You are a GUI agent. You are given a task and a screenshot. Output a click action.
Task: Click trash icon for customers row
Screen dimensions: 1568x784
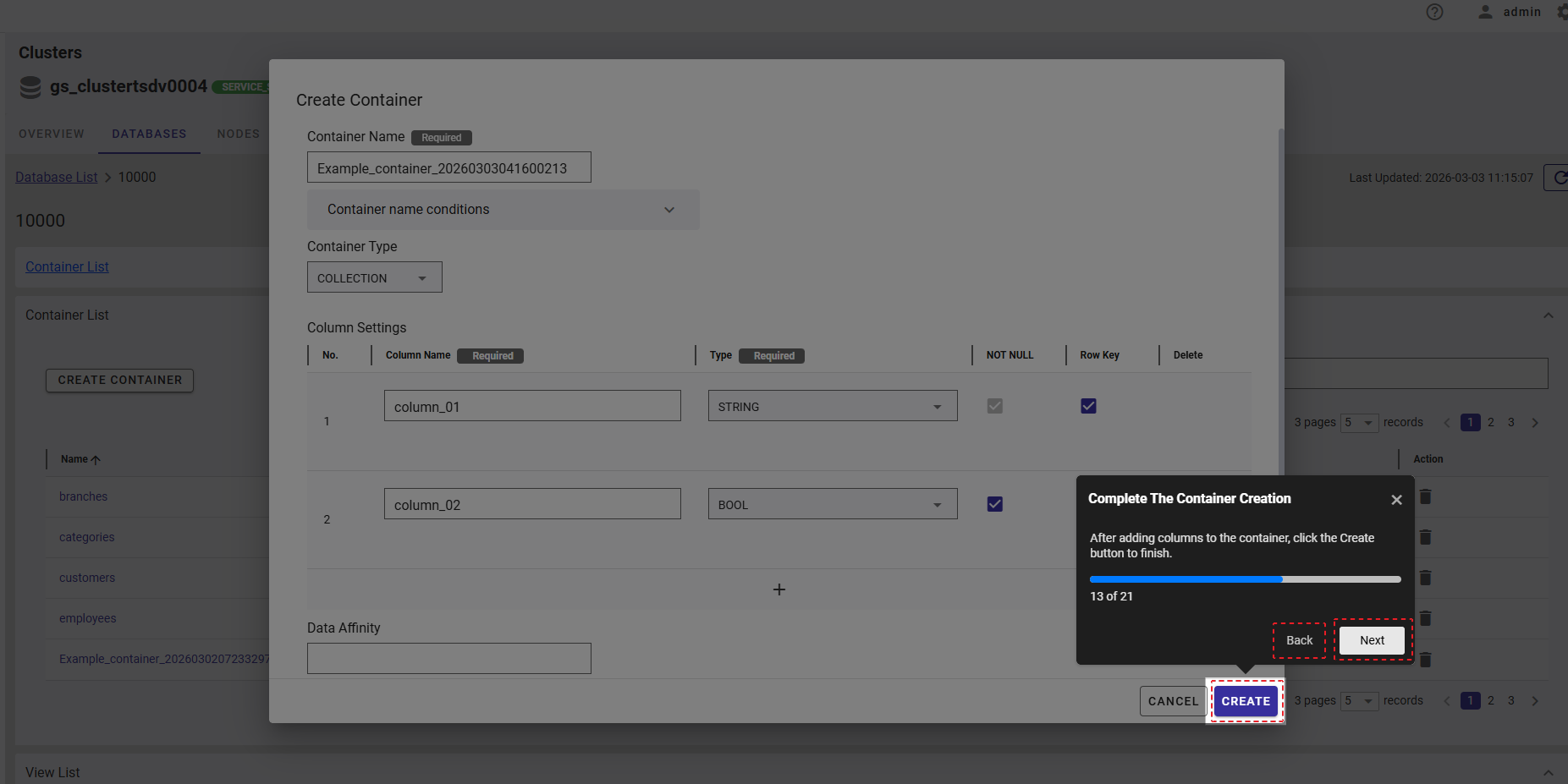[1425, 578]
